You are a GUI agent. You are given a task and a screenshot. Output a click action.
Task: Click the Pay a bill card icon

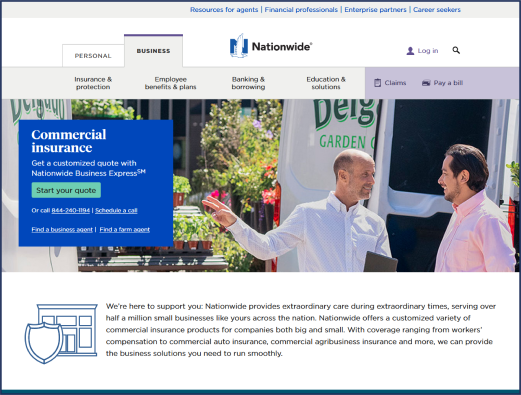(426, 83)
